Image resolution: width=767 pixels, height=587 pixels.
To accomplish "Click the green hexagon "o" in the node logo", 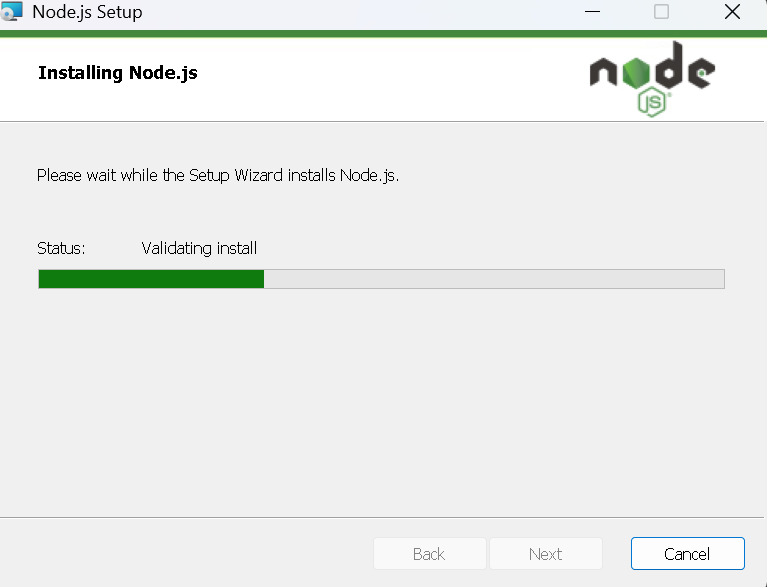I will (636, 73).
